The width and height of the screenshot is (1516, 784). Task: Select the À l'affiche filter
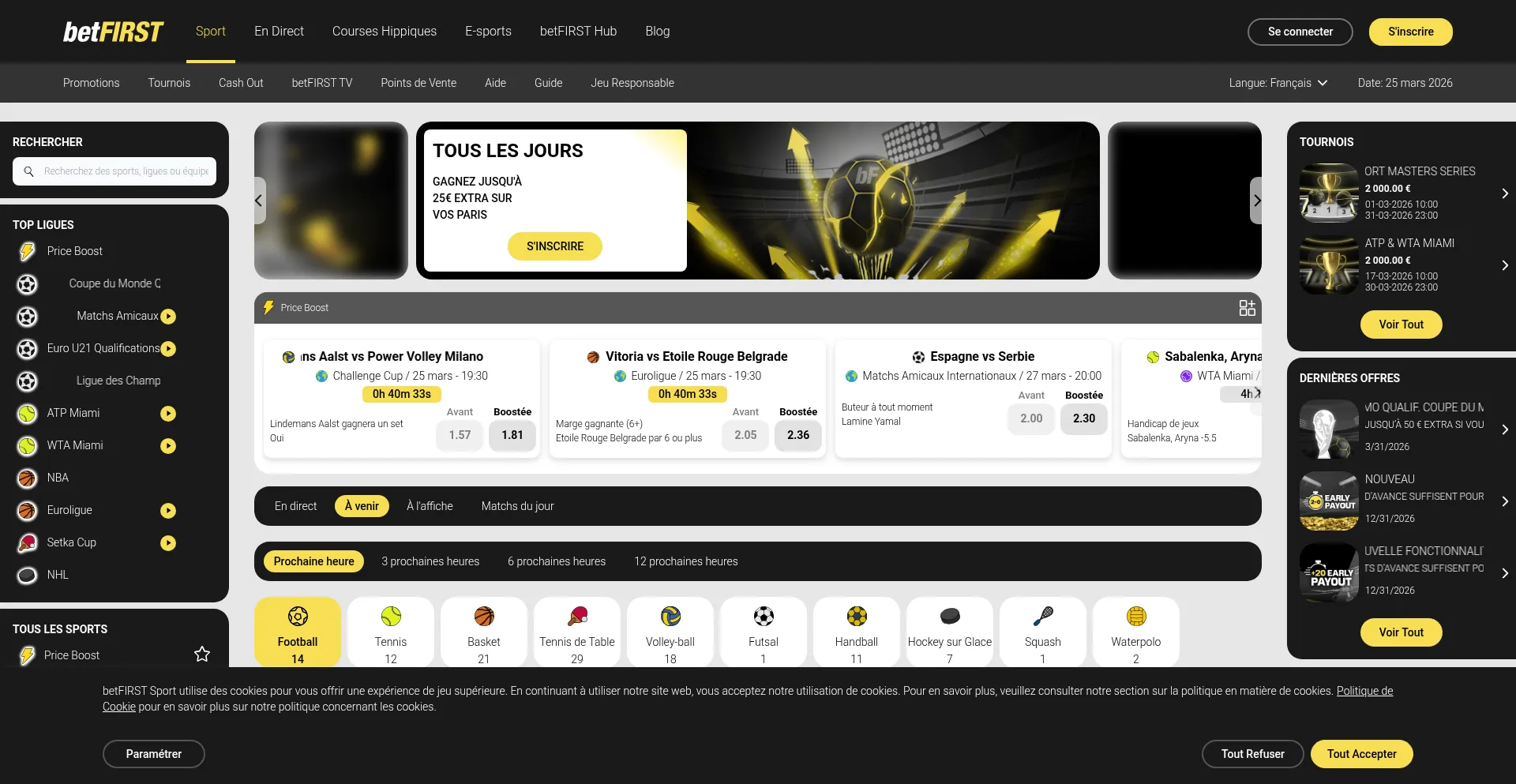tap(430, 506)
